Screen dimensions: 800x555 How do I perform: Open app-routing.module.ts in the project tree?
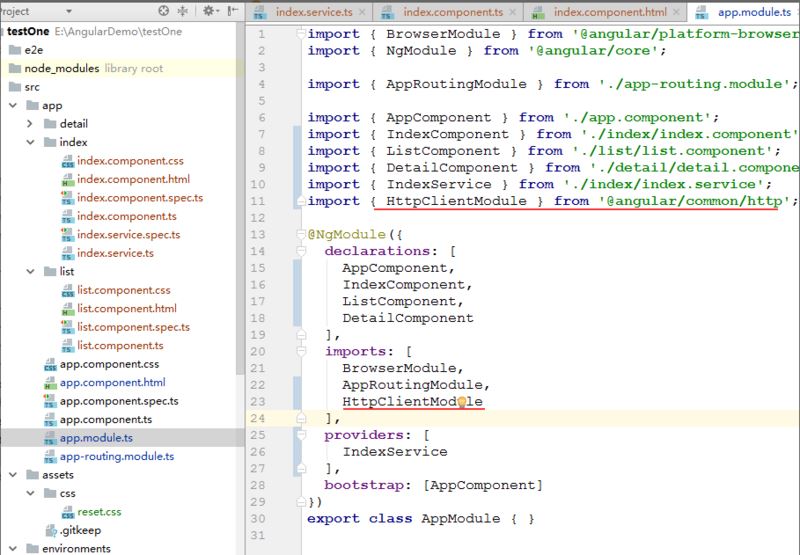point(116,456)
